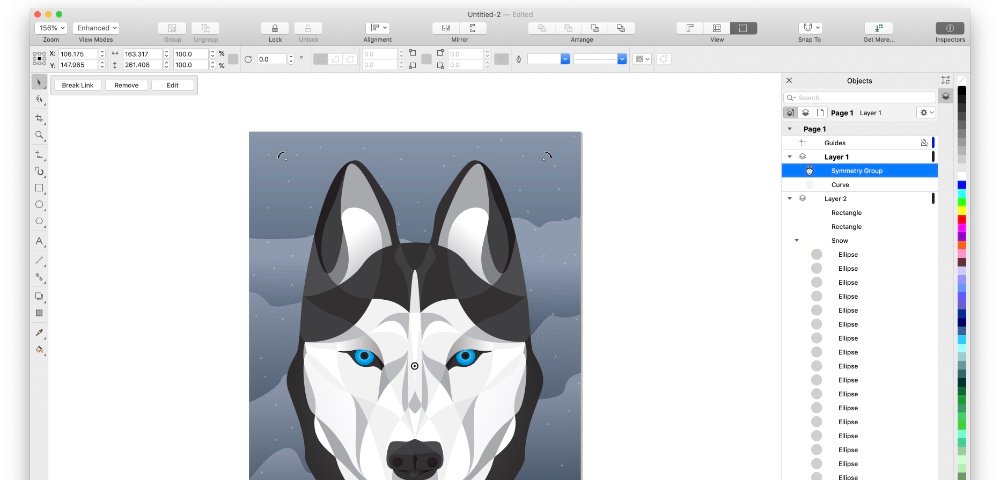Select the Eyedropper tool
The height and width of the screenshot is (480, 1000).
[40, 333]
